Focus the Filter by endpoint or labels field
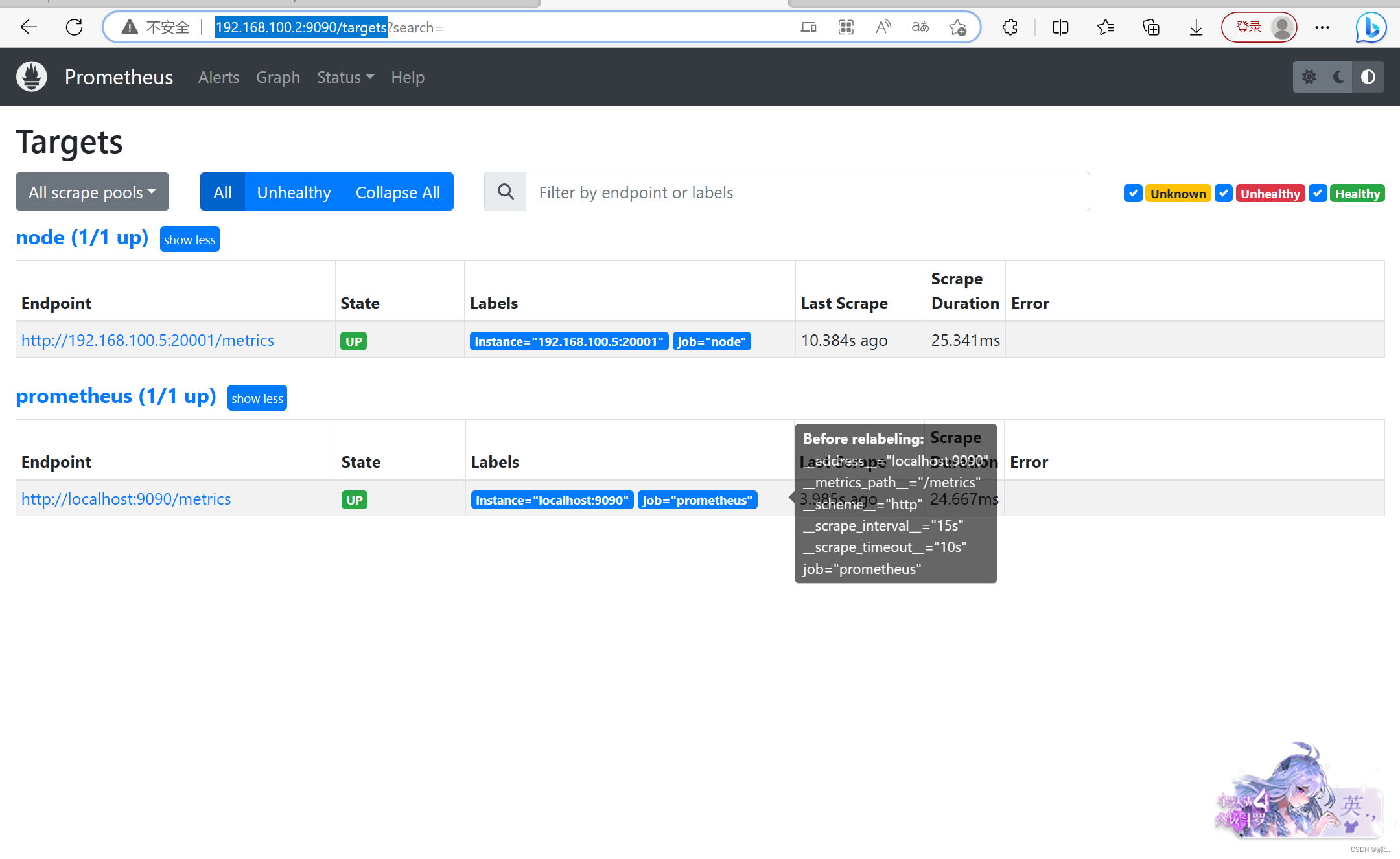 [807, 192]
